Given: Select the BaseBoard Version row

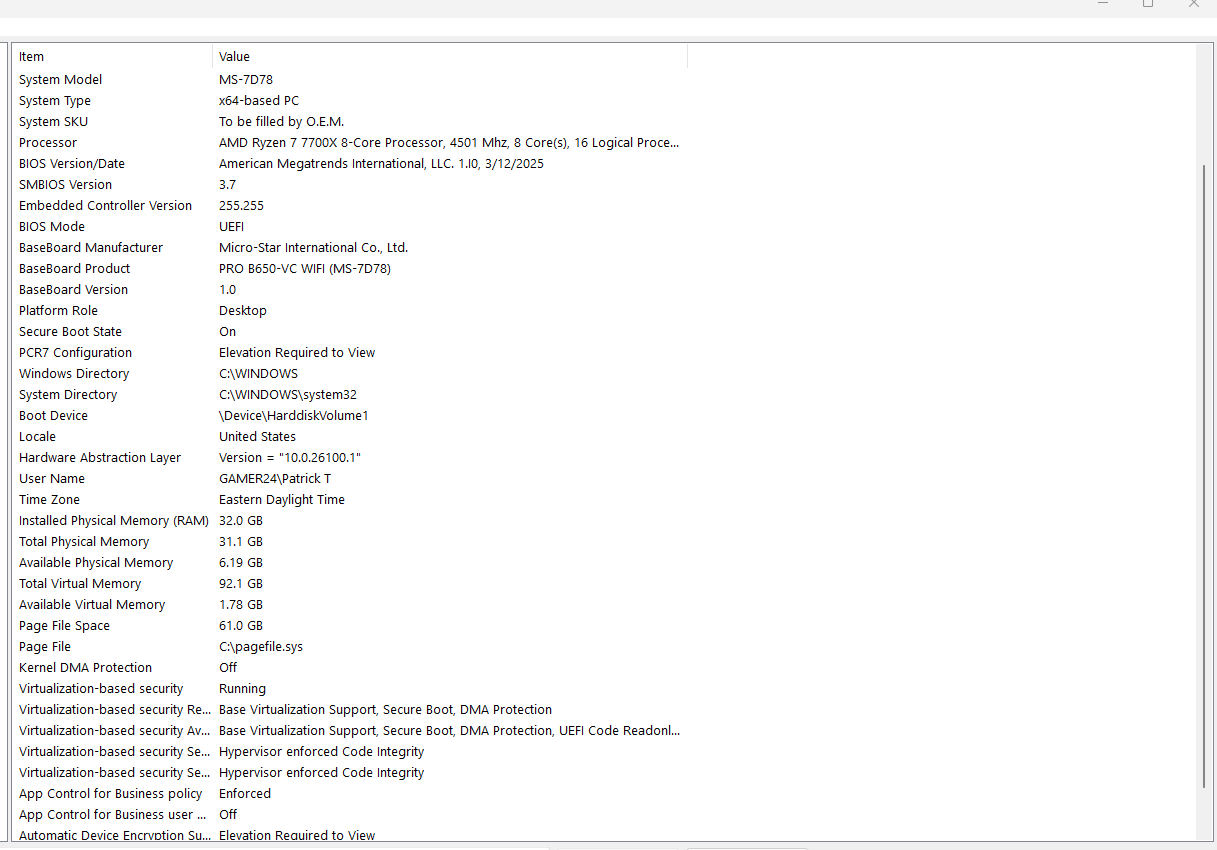Looking at the screenshot, I should 350,290.
